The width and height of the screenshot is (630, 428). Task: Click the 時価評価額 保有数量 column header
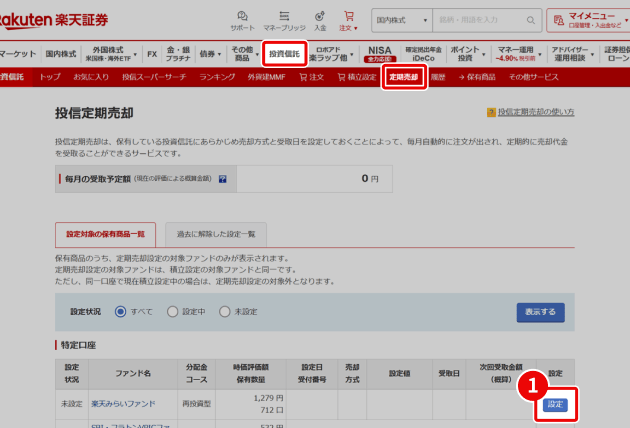coord(251,373)
